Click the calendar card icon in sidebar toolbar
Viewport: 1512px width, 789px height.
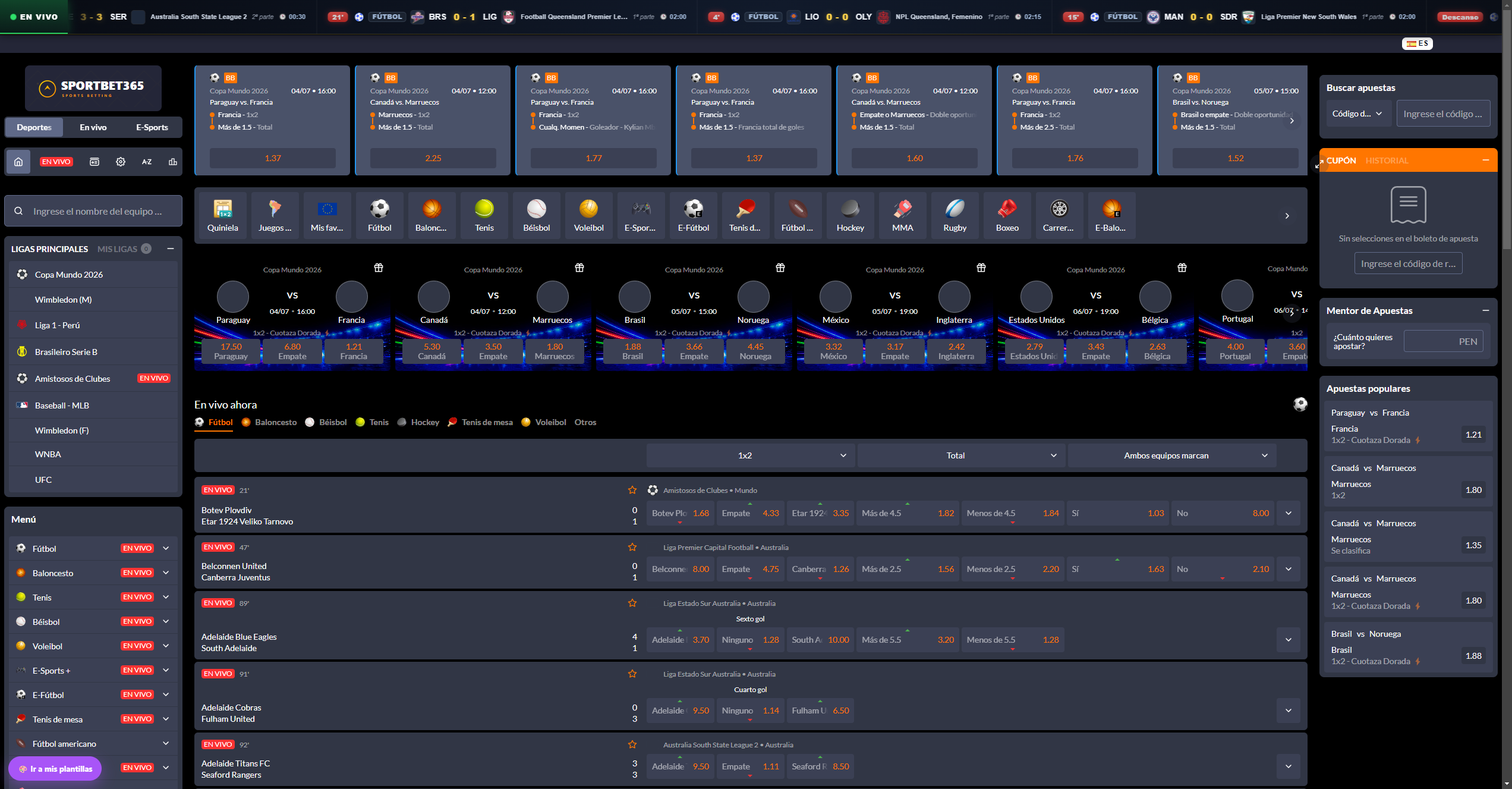point(94,162)
